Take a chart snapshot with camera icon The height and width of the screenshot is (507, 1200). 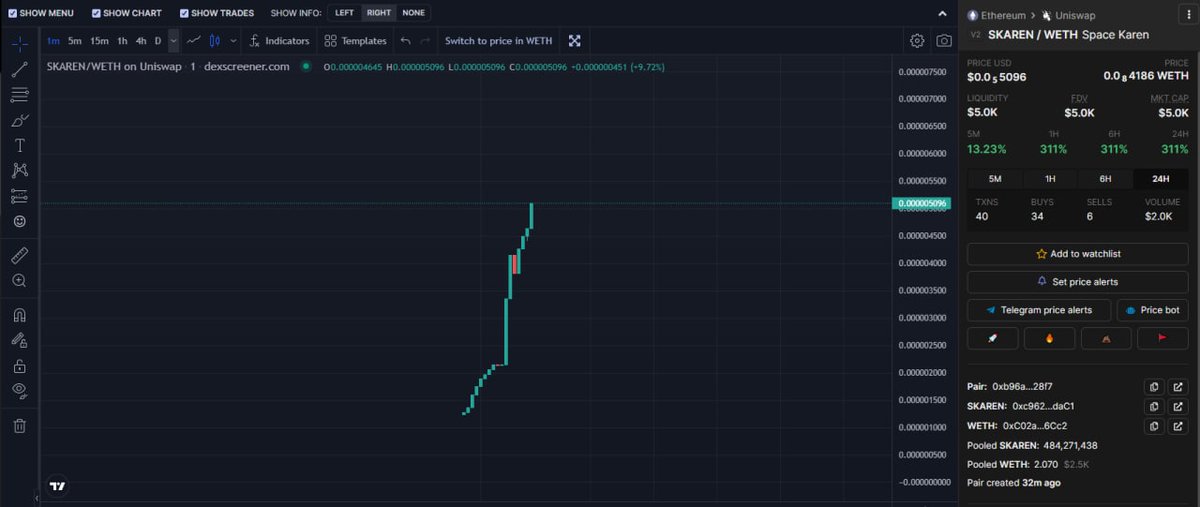pos(944,41)
